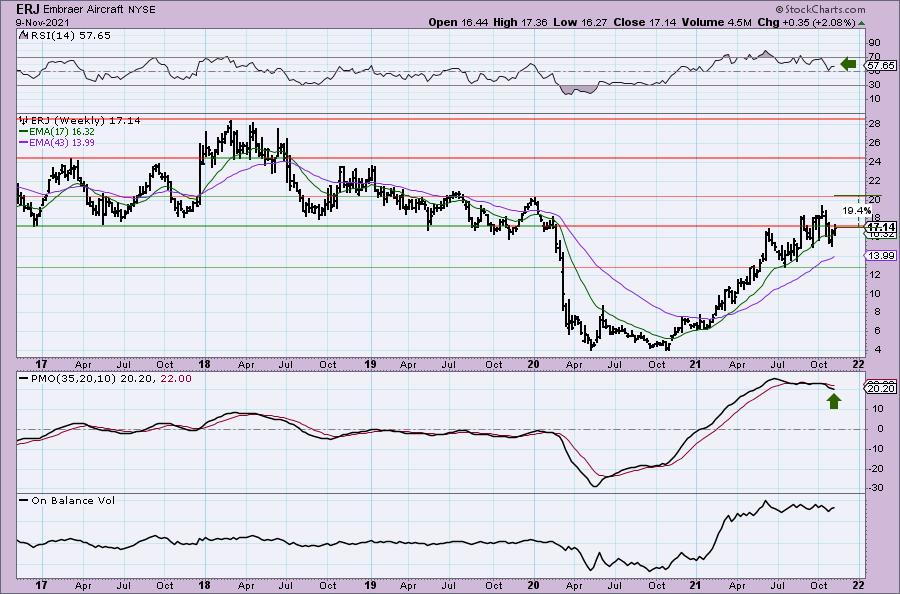The width and height of the screenshot is (900, 594).
Task: Click the Close 17.14 header value
Action: click(x=645, y=22)
